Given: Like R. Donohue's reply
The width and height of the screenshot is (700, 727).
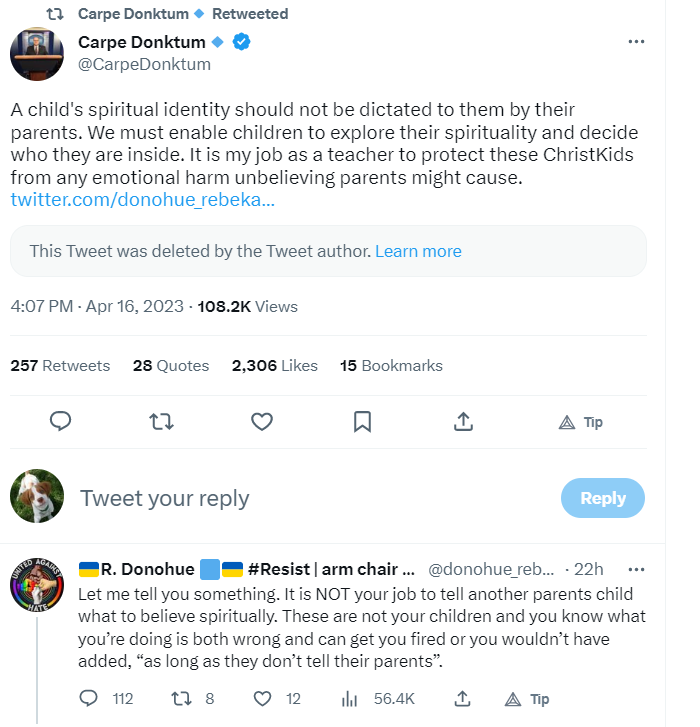Looking at the screenshot, I should point(265,698).
